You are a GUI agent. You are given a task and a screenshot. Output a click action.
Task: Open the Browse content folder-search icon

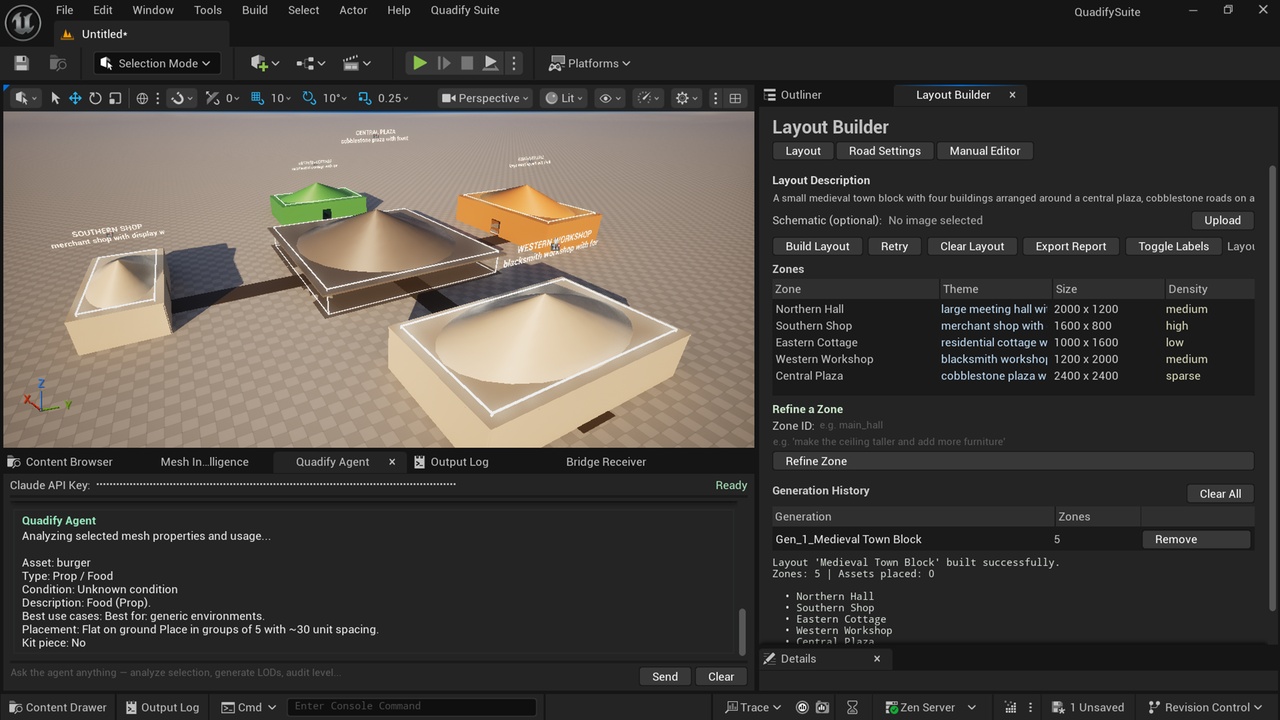pos(58,63)
